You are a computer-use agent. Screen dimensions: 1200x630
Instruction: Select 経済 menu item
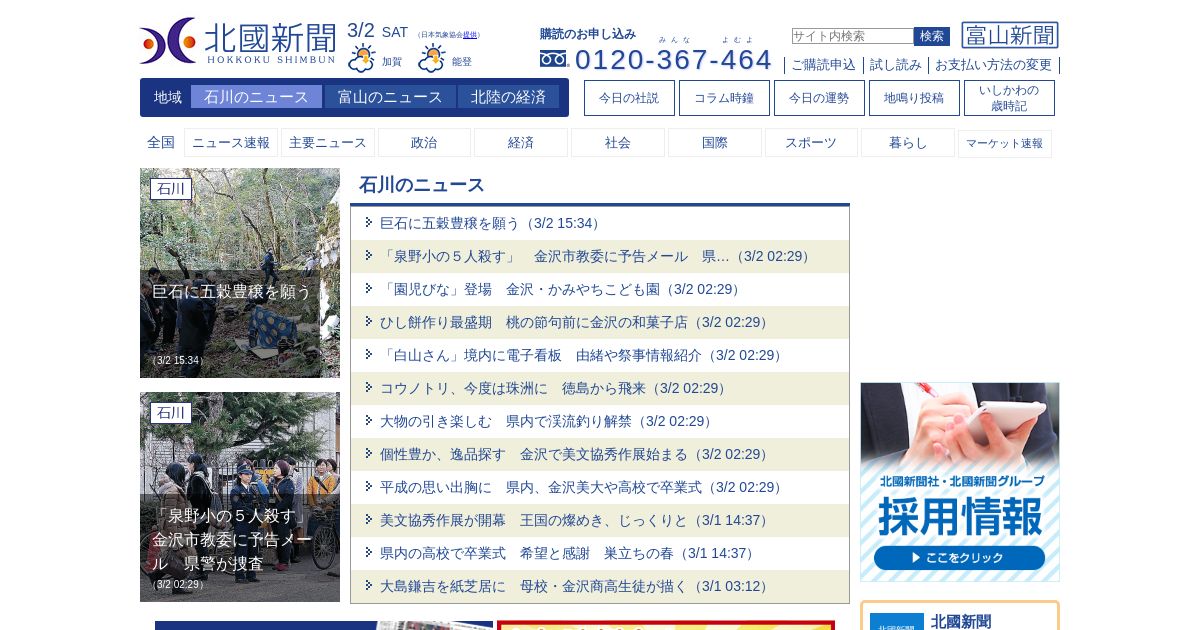[x=521, y=143]
